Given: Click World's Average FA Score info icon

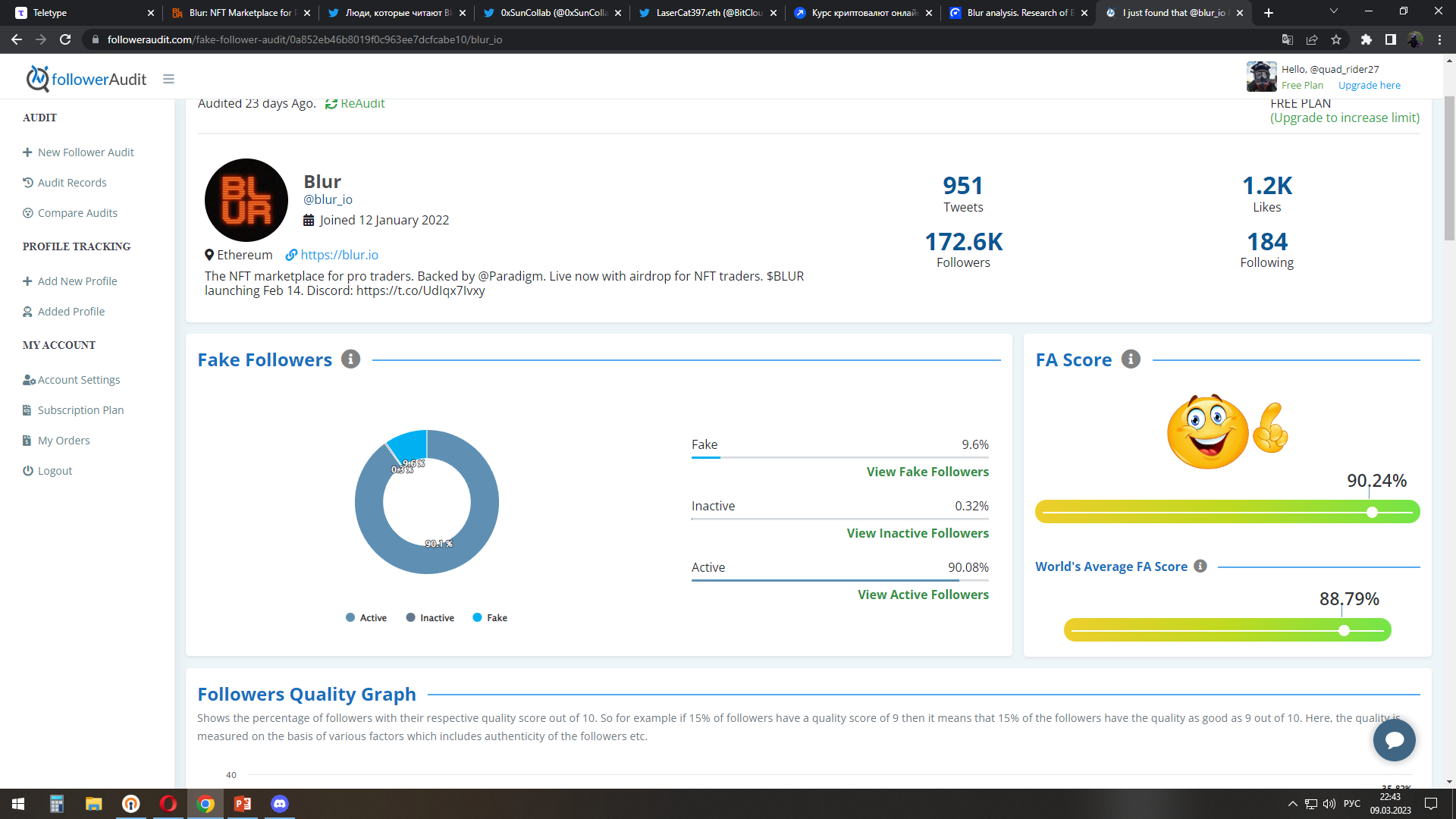Looking at the screenshot, I should point(1200,566).
